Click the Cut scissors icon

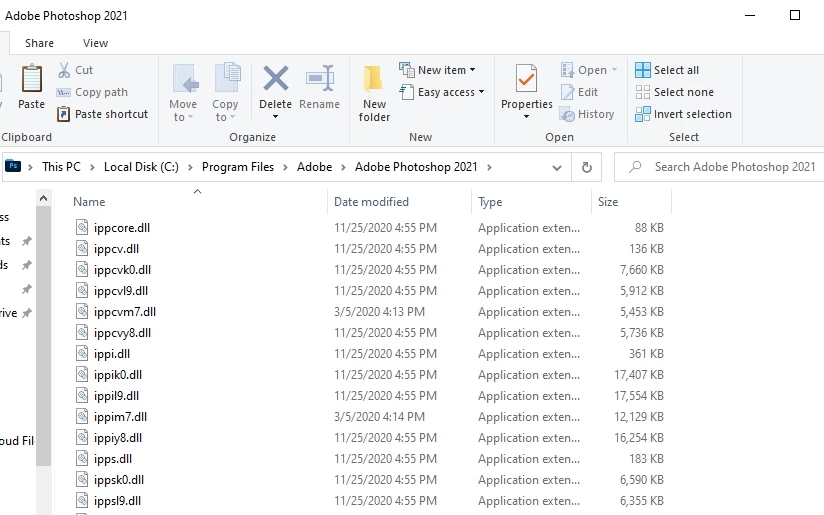(64, 70)
